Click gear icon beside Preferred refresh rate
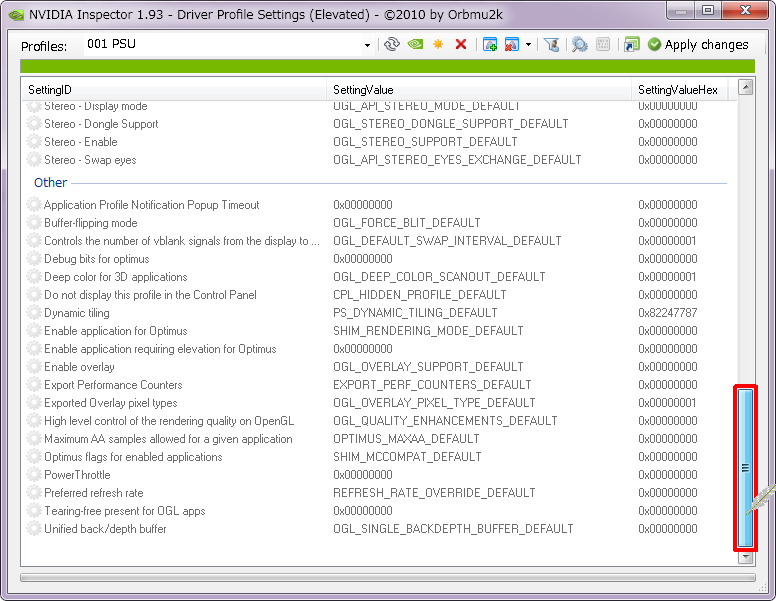Viewport: 776px width, 601px height. tap(34, 493)
